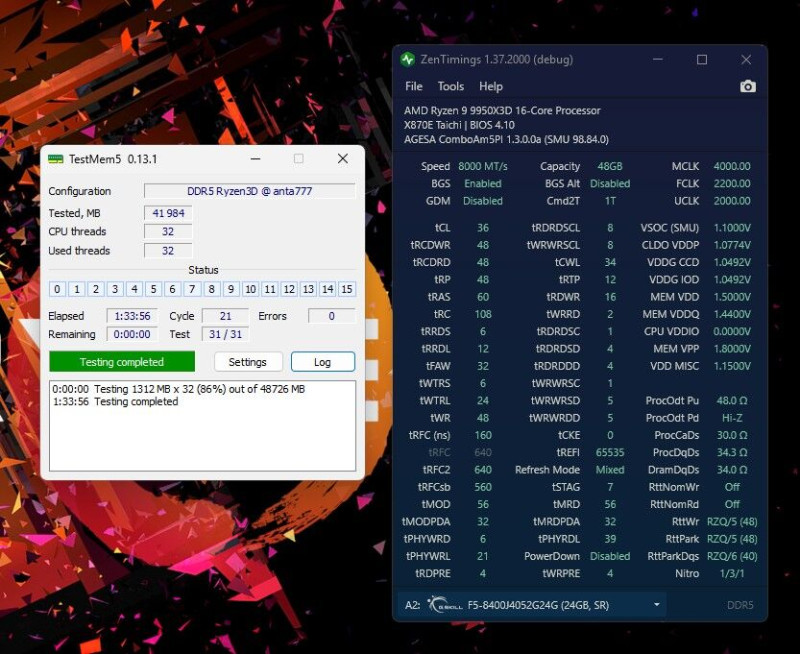Click the Speed value 8000 MT/s
Viewport: 800px width, 654px height.
tap(483, 166)
